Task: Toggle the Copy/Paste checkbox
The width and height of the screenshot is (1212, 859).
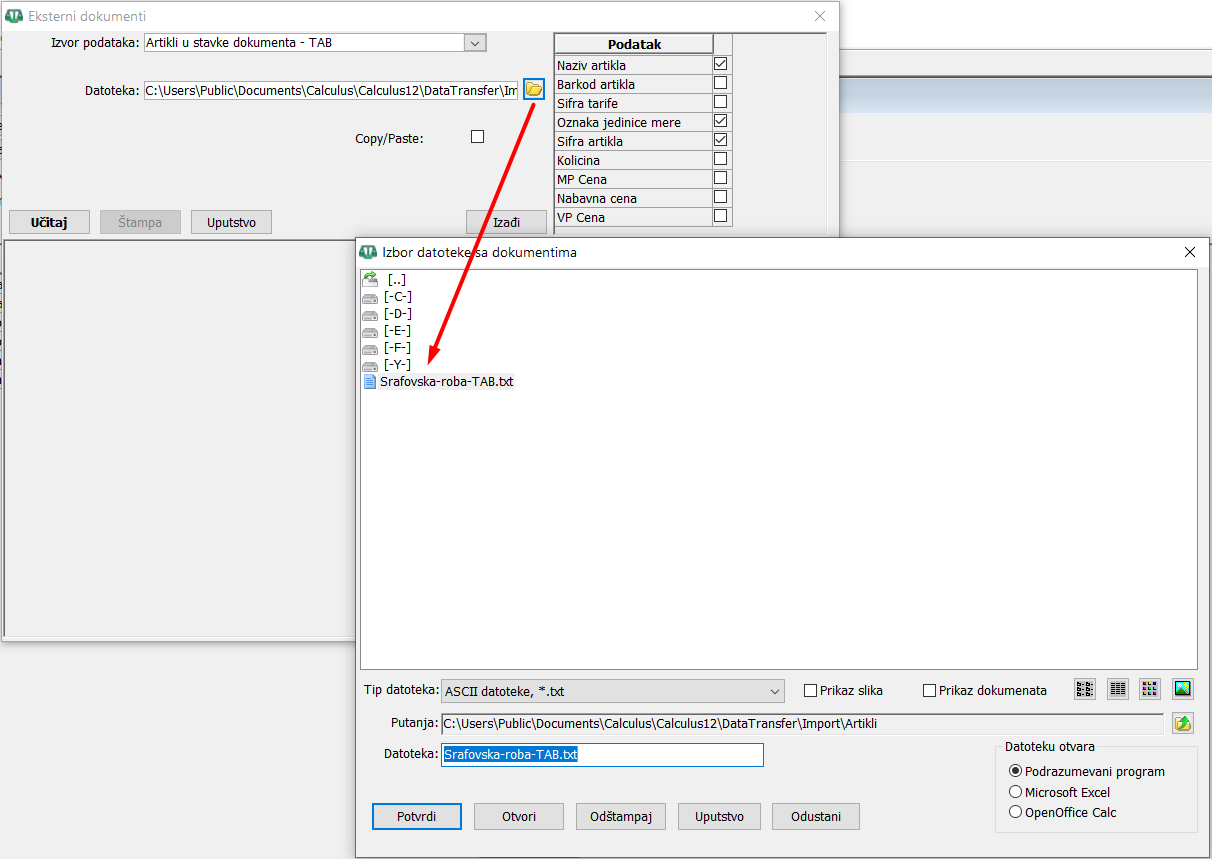Action: point(477,137)
